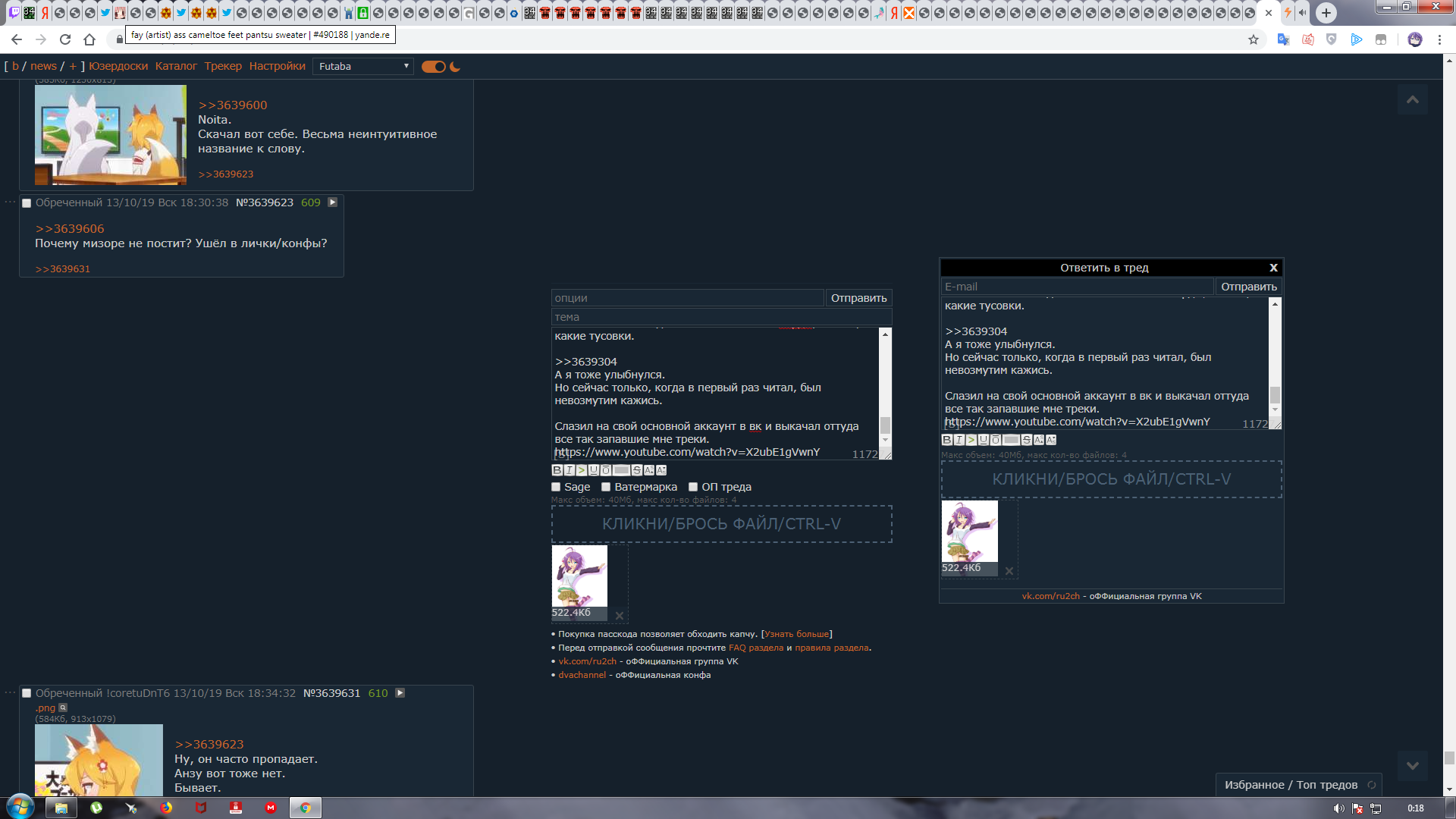Expand menu arrow on post №3639631
The image size is (1456, 819).
(400, 693)
